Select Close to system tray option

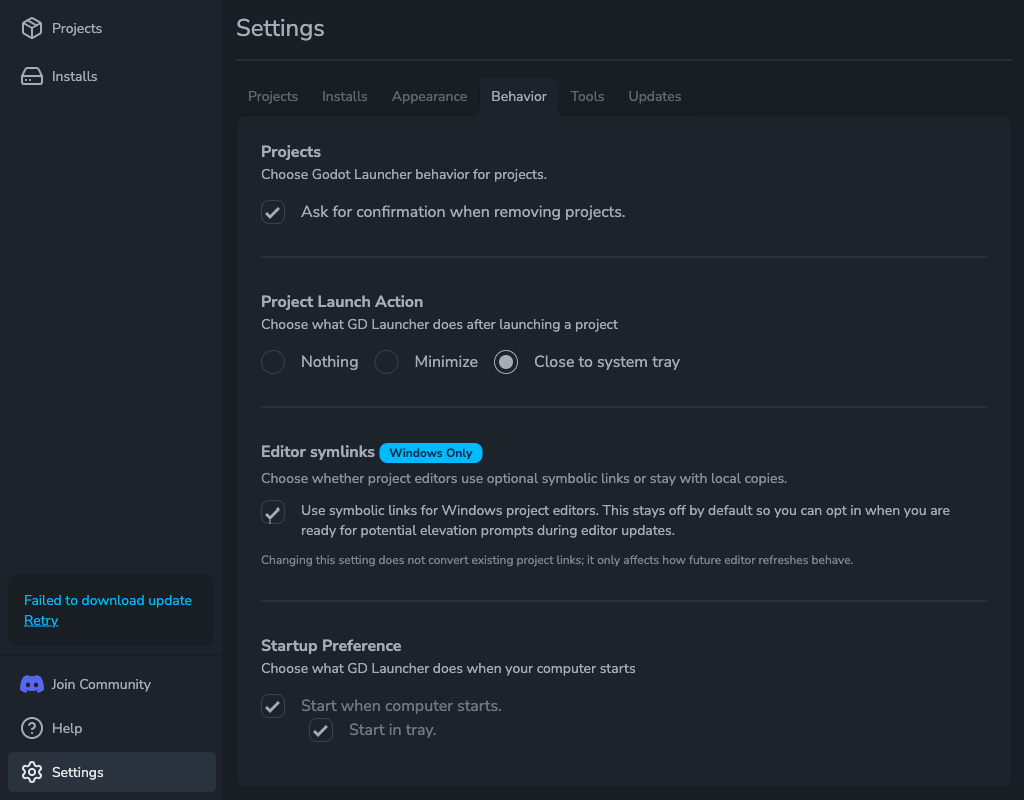tap(506, 362)
